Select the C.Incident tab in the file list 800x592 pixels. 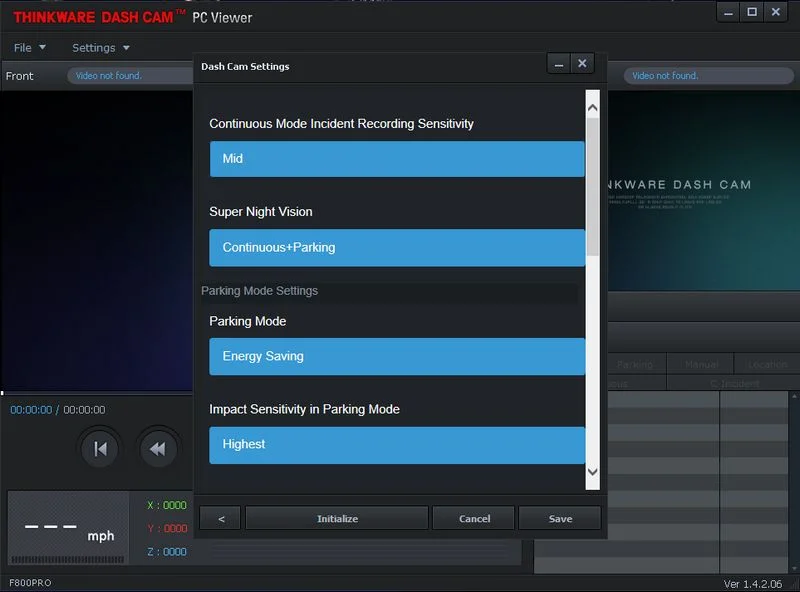734,383
